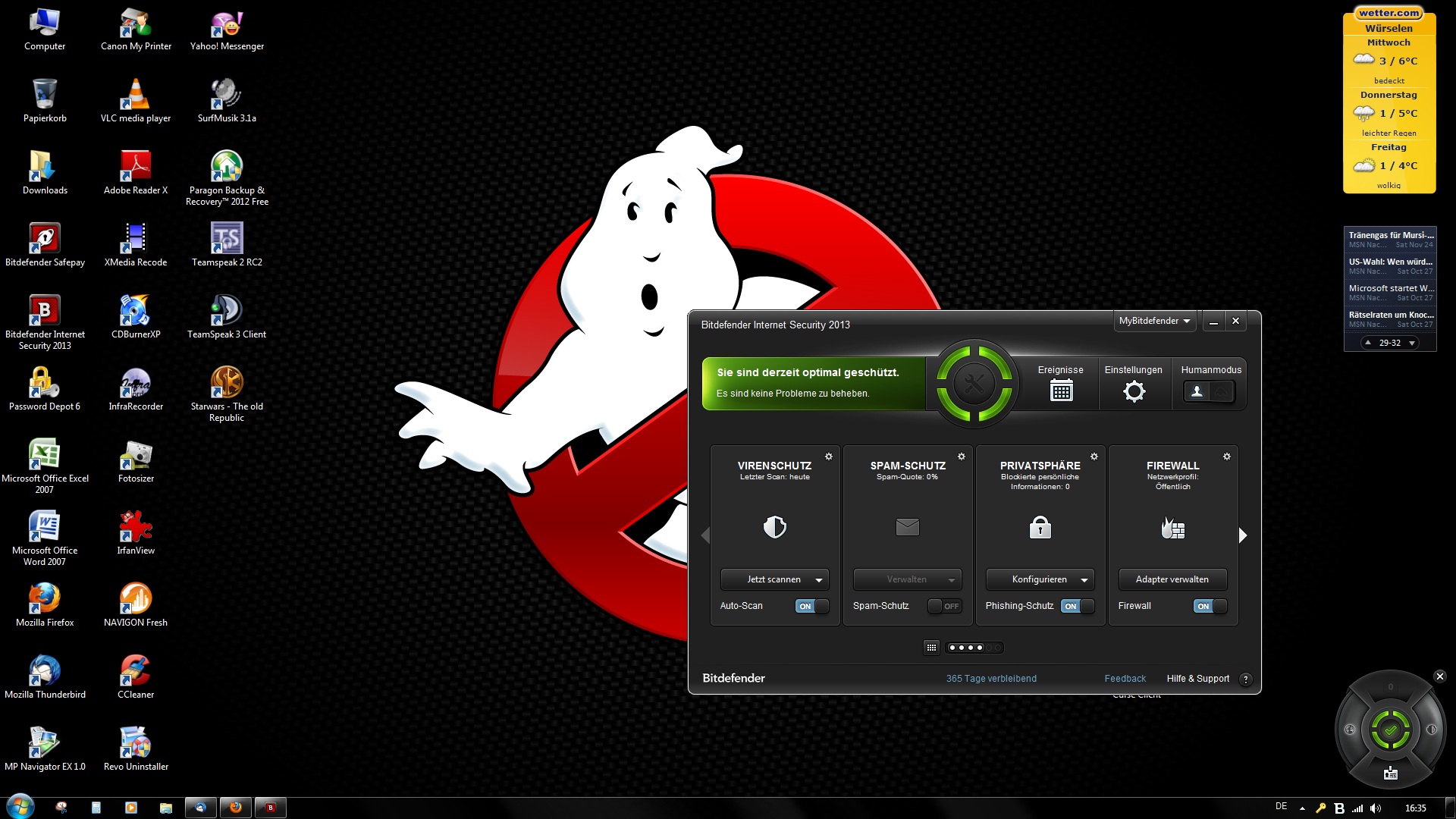The image size is (1456, 819).
Task: Expand the Jetzt scannen dropdown arrow
Action: (x=819, y=580)
